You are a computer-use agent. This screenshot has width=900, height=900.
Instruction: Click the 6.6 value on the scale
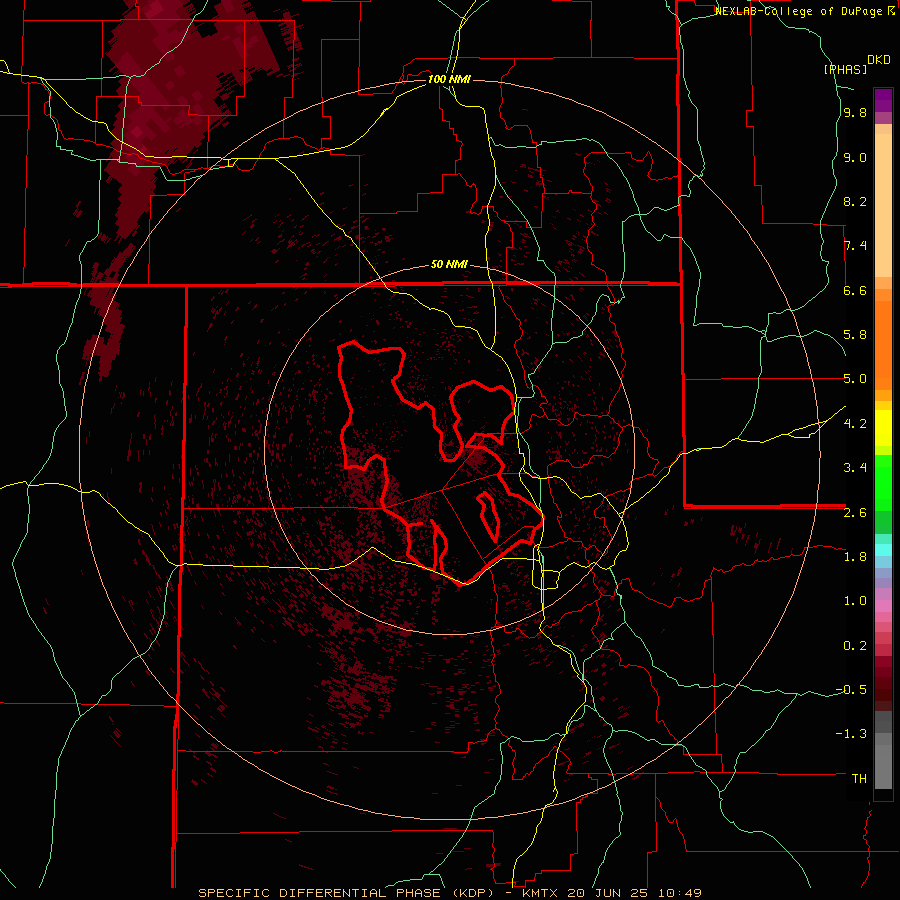click(855, 290)
